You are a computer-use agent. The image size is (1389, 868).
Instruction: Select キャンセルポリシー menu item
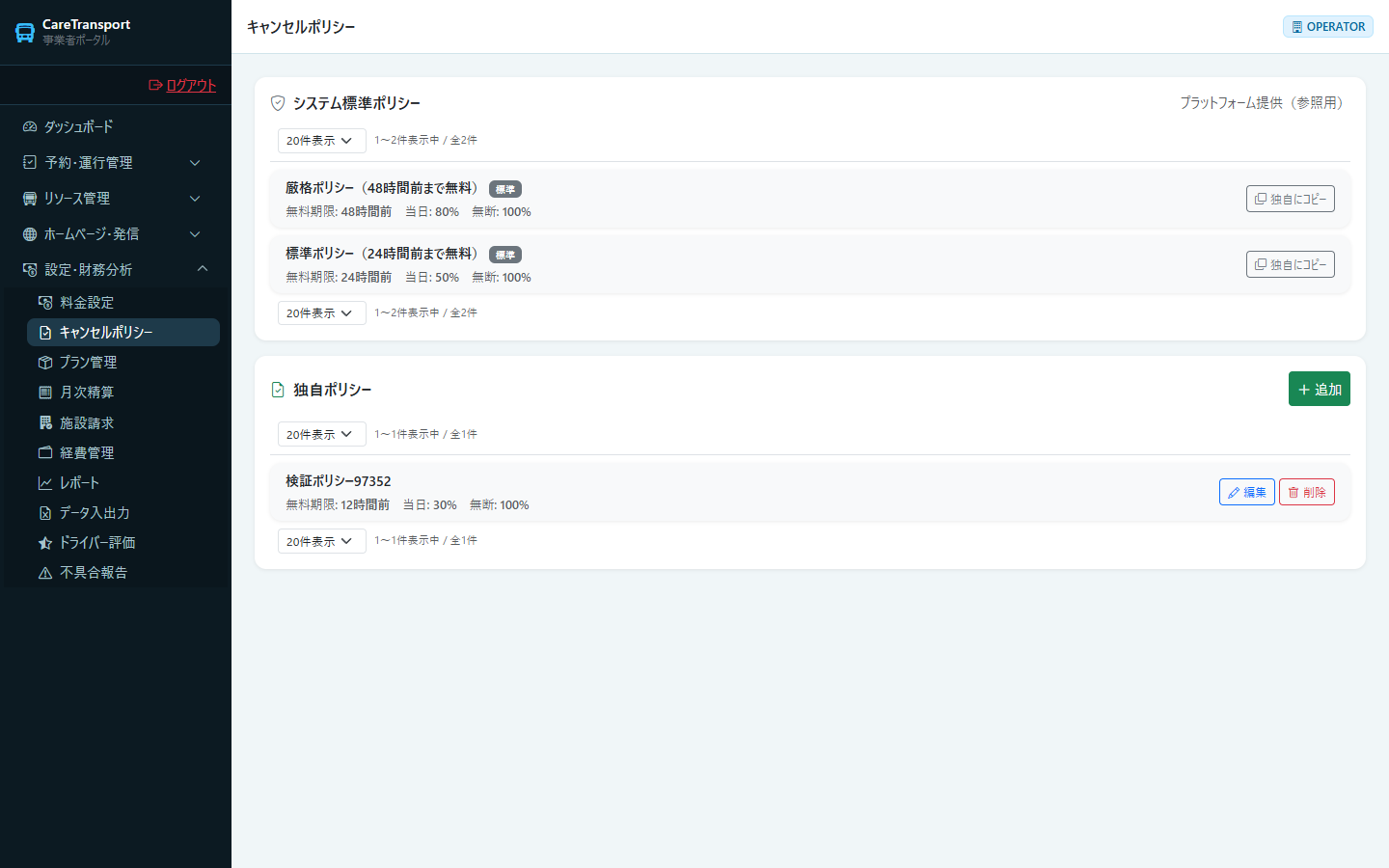tap(123, 332)
